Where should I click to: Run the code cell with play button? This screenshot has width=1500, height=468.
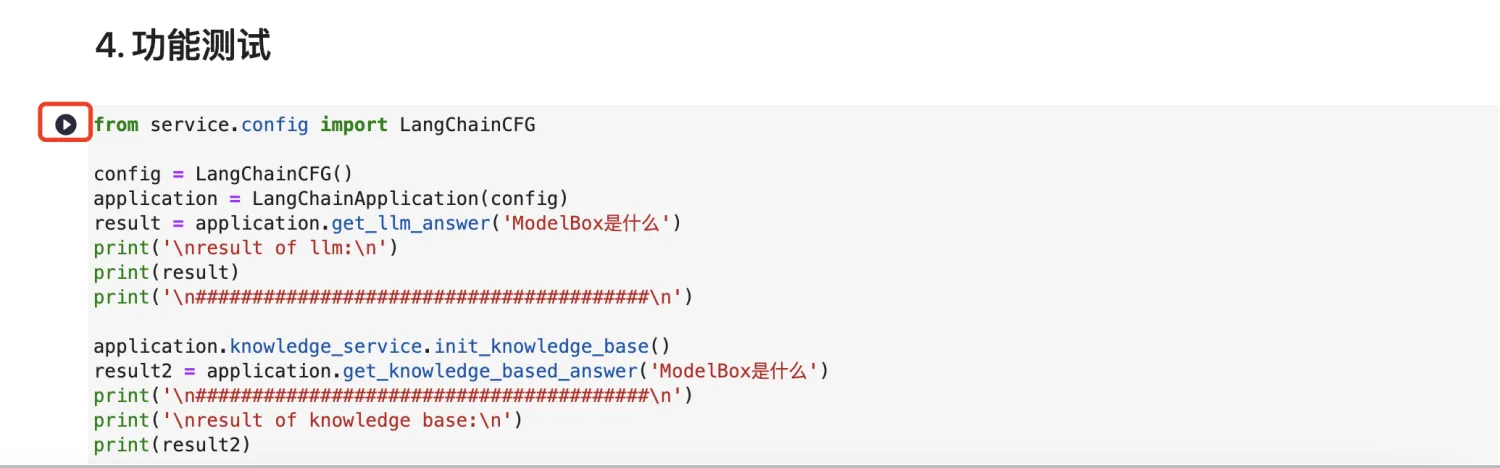pos(66,125)
